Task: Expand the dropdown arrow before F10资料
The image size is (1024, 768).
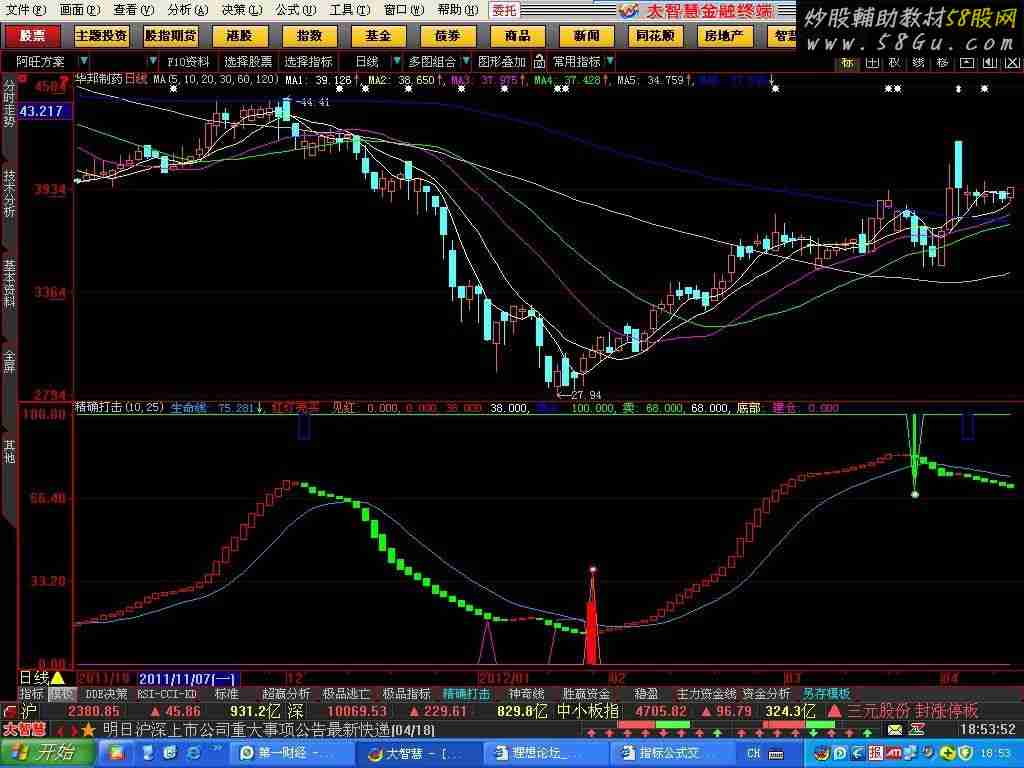Action: 153,61
